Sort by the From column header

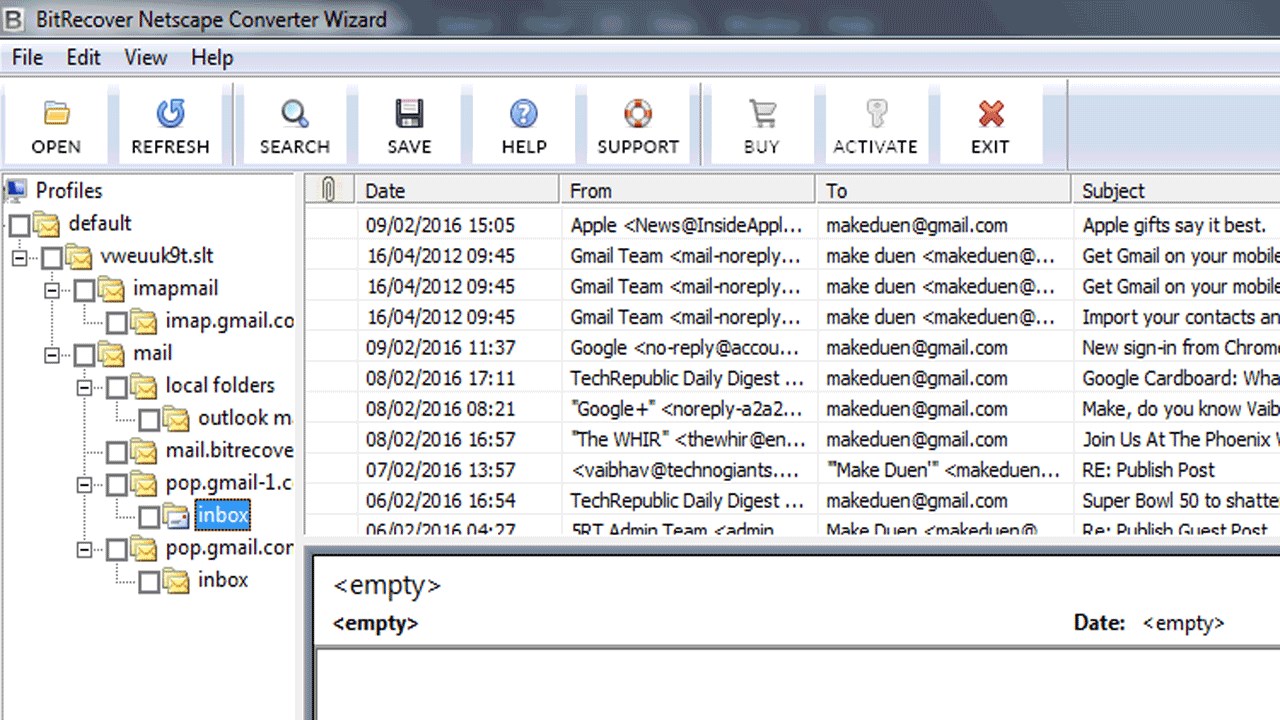pos(688,190)
